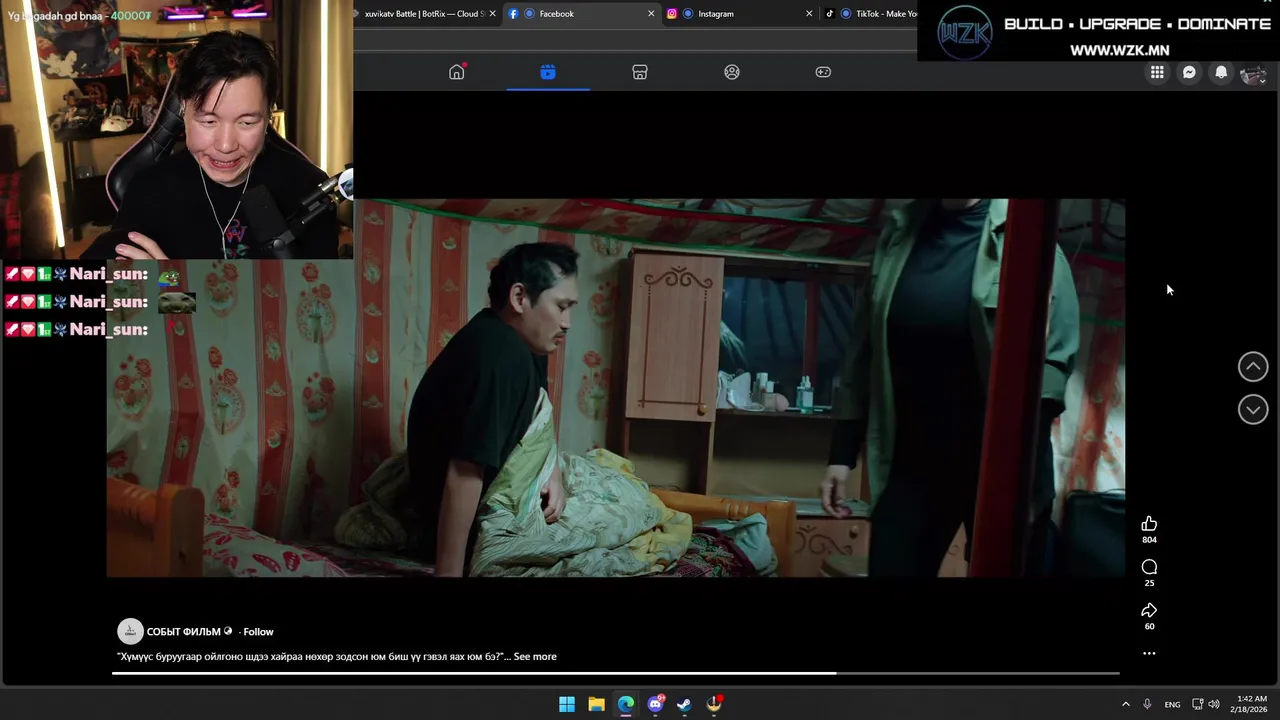The height and width of the screenshot is (720, 1280).
Task: Switch the ENG input language
Action: [x=1172, y=705]
